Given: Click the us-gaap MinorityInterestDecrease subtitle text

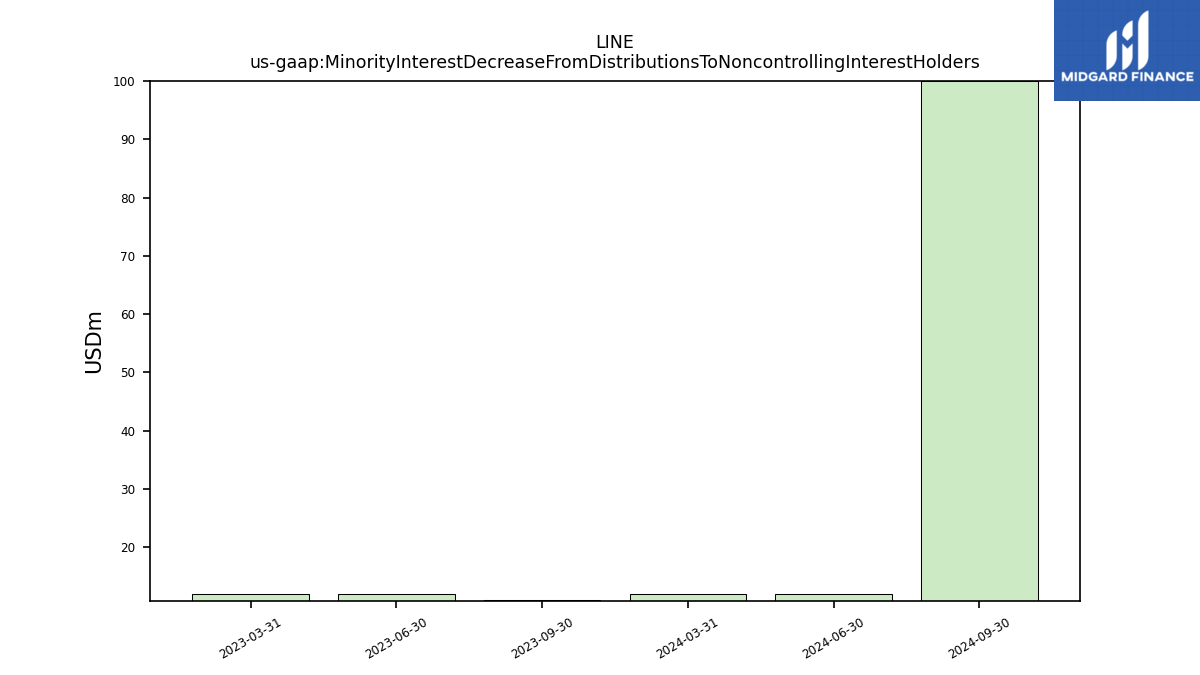Looking at the screenshot, I should click(614, 63).
